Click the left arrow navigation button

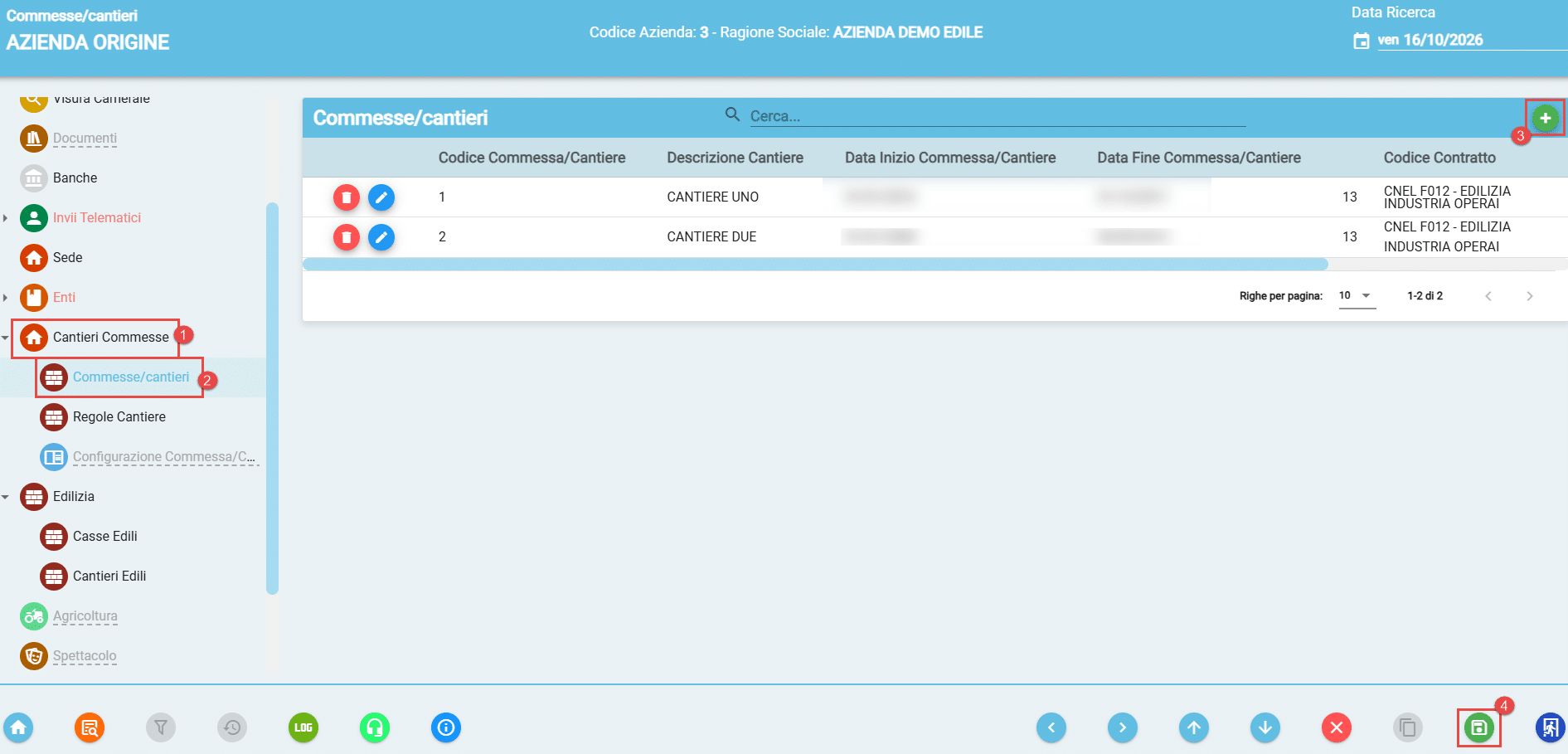(1051, 728)
